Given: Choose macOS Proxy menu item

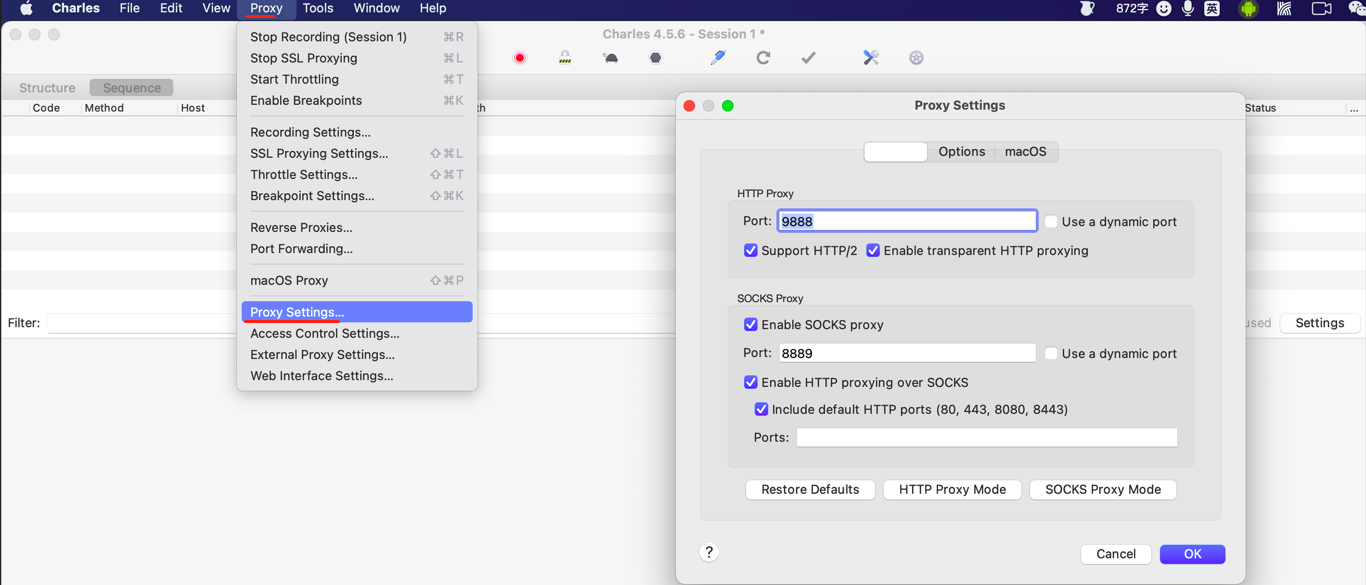Looking at the screenshot, I should point(357,281).
